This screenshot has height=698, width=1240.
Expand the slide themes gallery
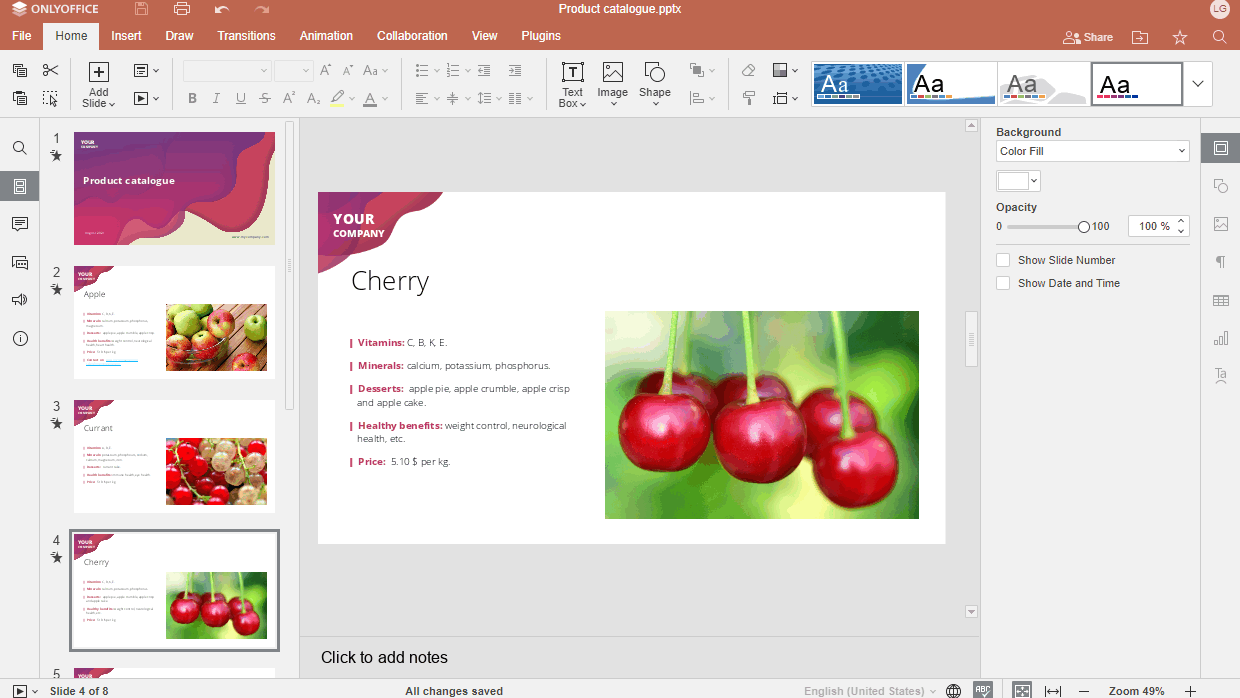[1198, 84]
